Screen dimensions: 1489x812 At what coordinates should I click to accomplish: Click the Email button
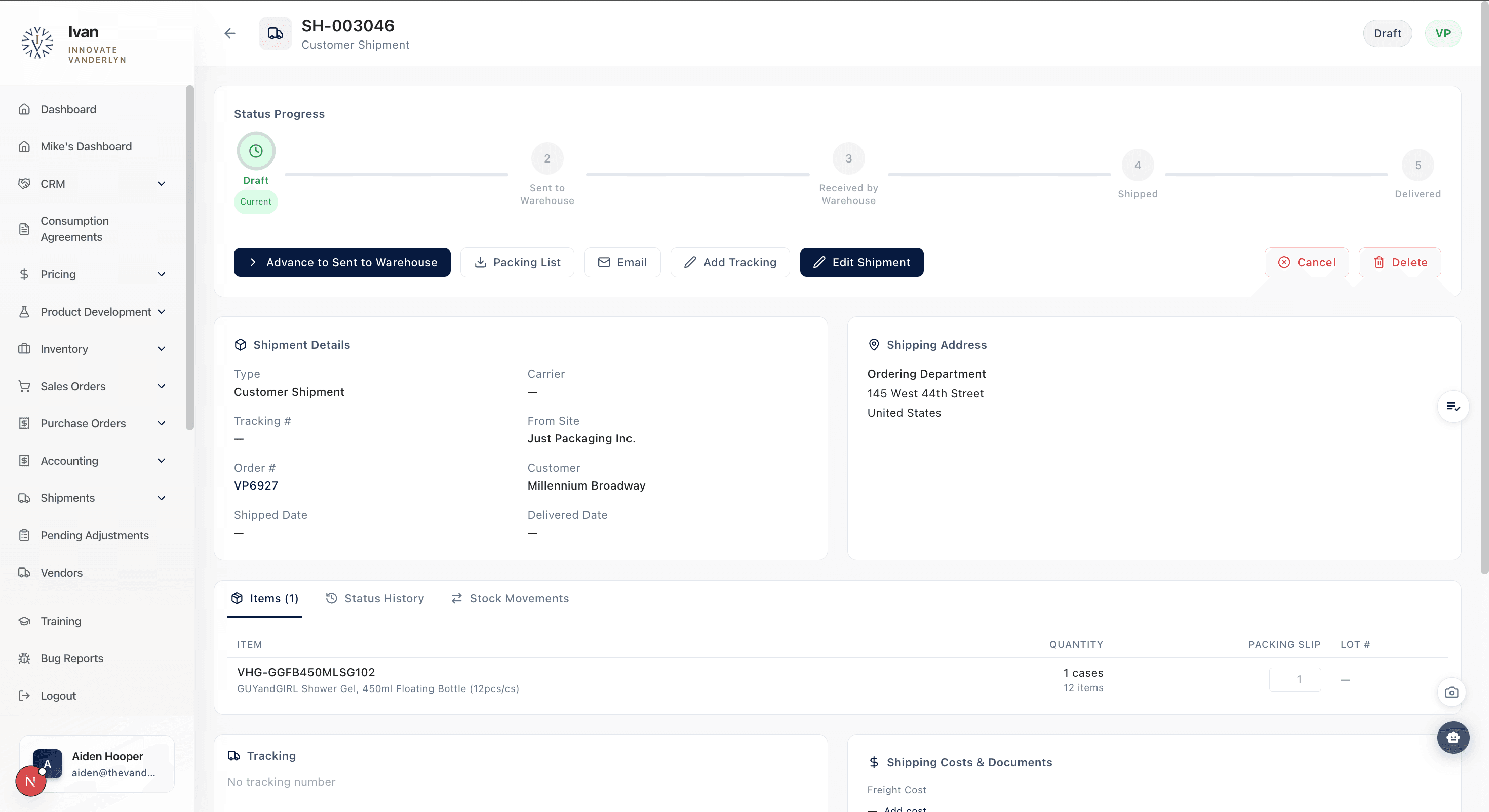pyautogui.click(x=622, y=262)
